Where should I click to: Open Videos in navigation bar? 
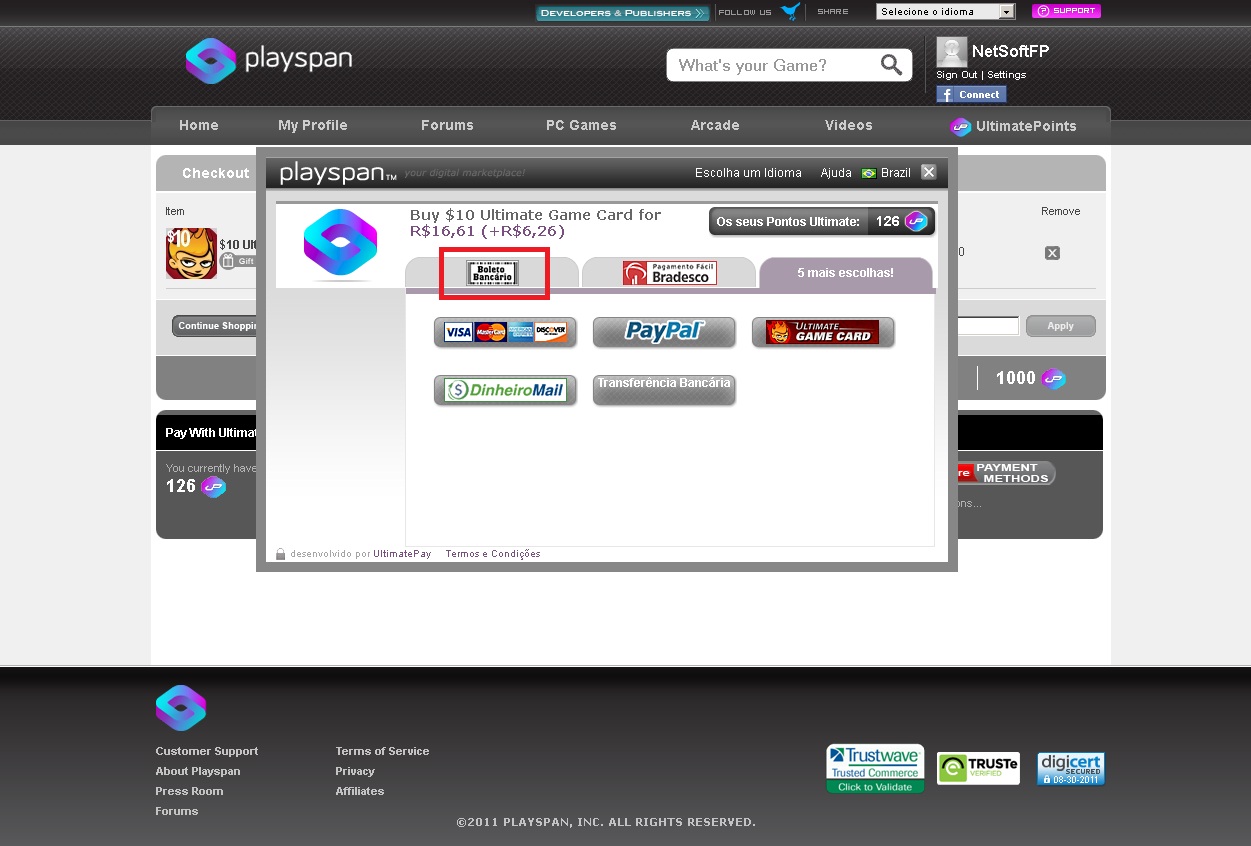(849, 125)
